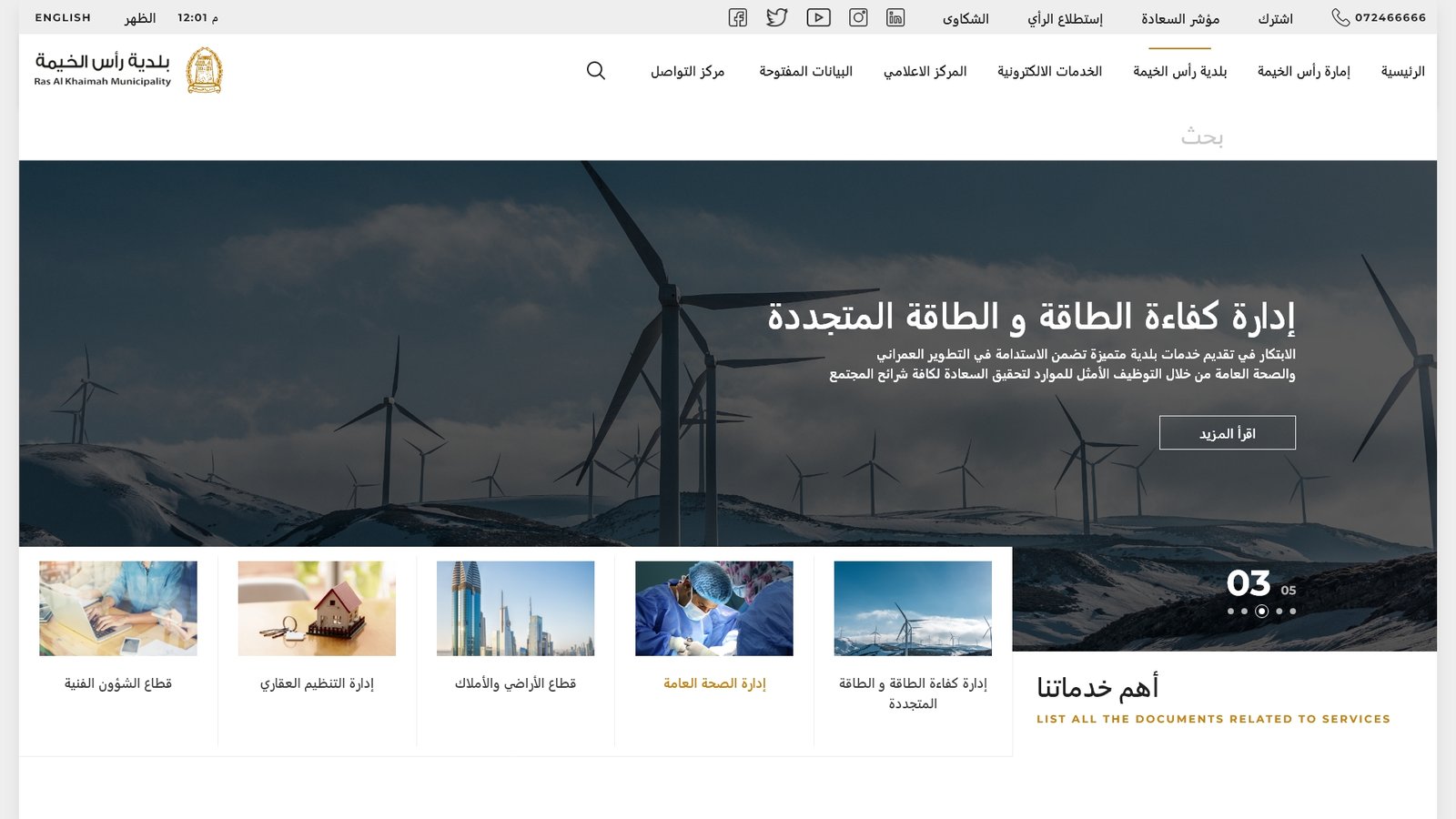Viewport: 1456px width, 819px height.
Task: Open the Facebook social icon
Action: [738, 17]
